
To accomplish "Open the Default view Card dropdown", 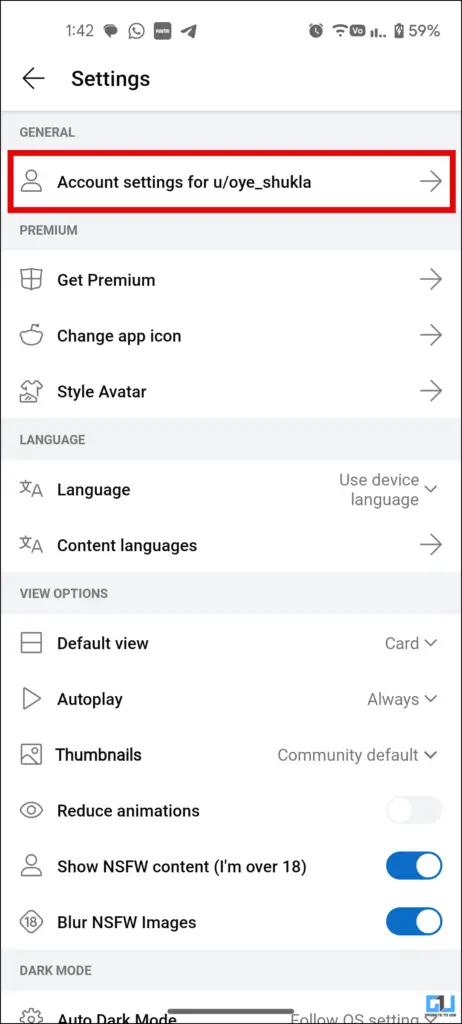I will pyautogui.click(x=410, y=643).
